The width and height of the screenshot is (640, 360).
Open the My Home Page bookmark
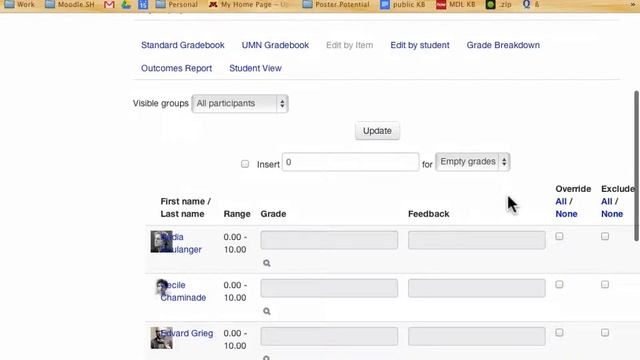click(x=248, y=4)
